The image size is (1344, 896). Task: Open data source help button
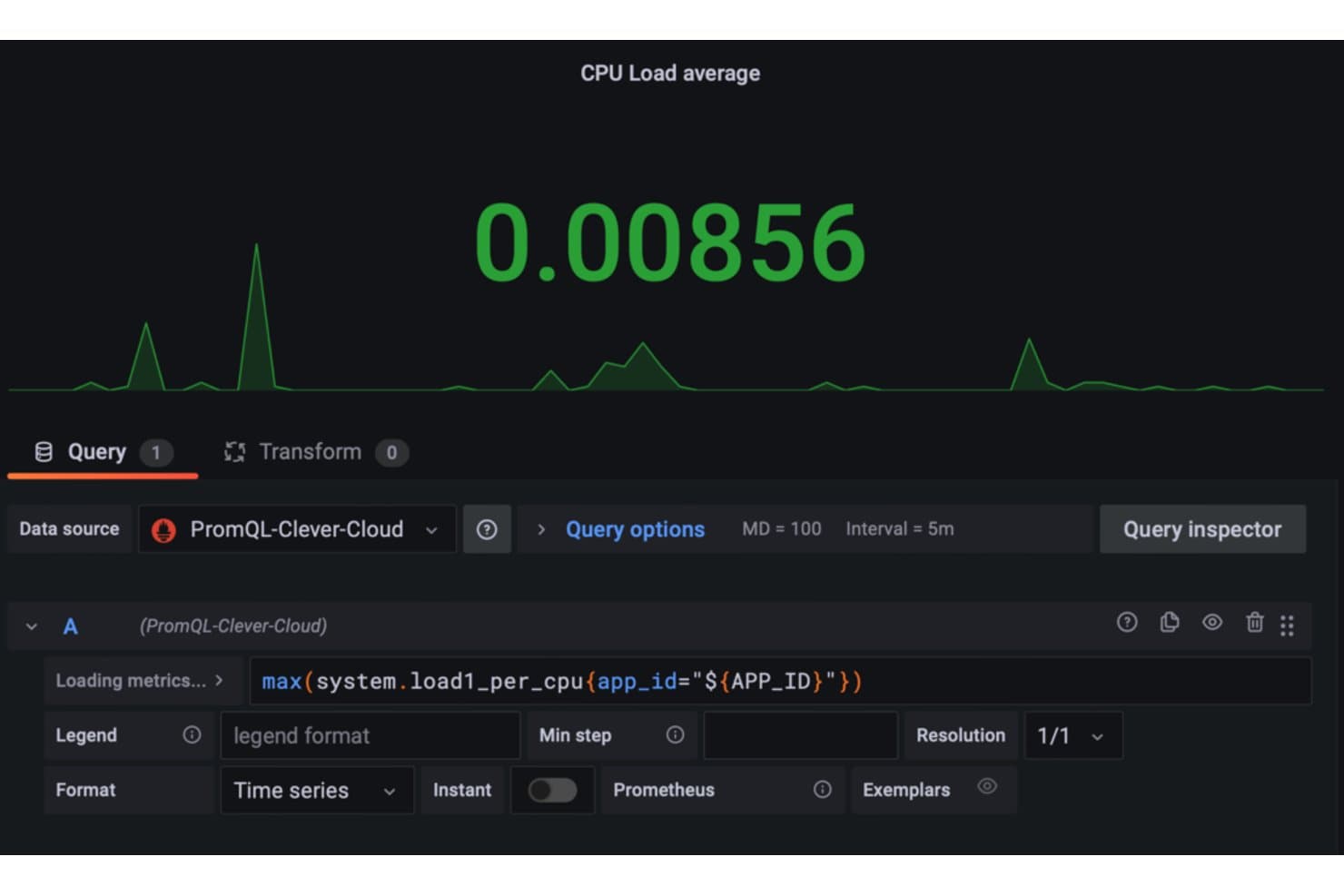pos(487,529)
